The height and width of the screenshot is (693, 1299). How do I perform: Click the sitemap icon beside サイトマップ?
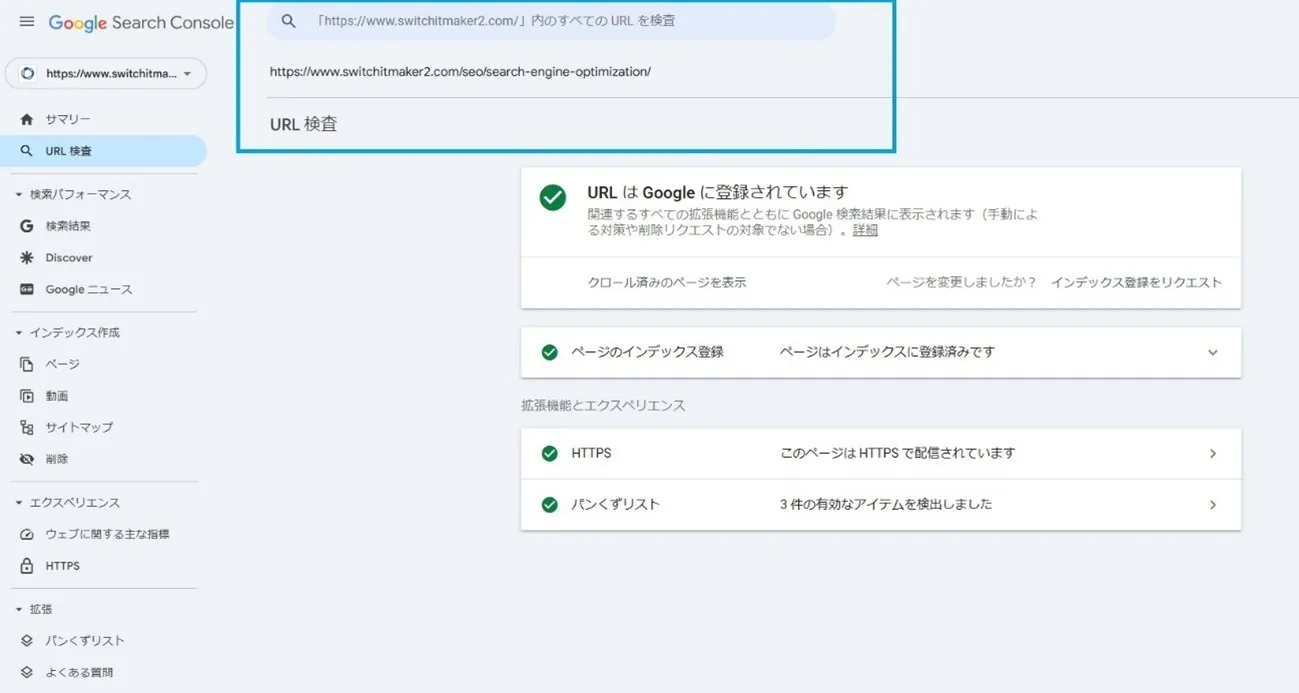tap(27, 427)
